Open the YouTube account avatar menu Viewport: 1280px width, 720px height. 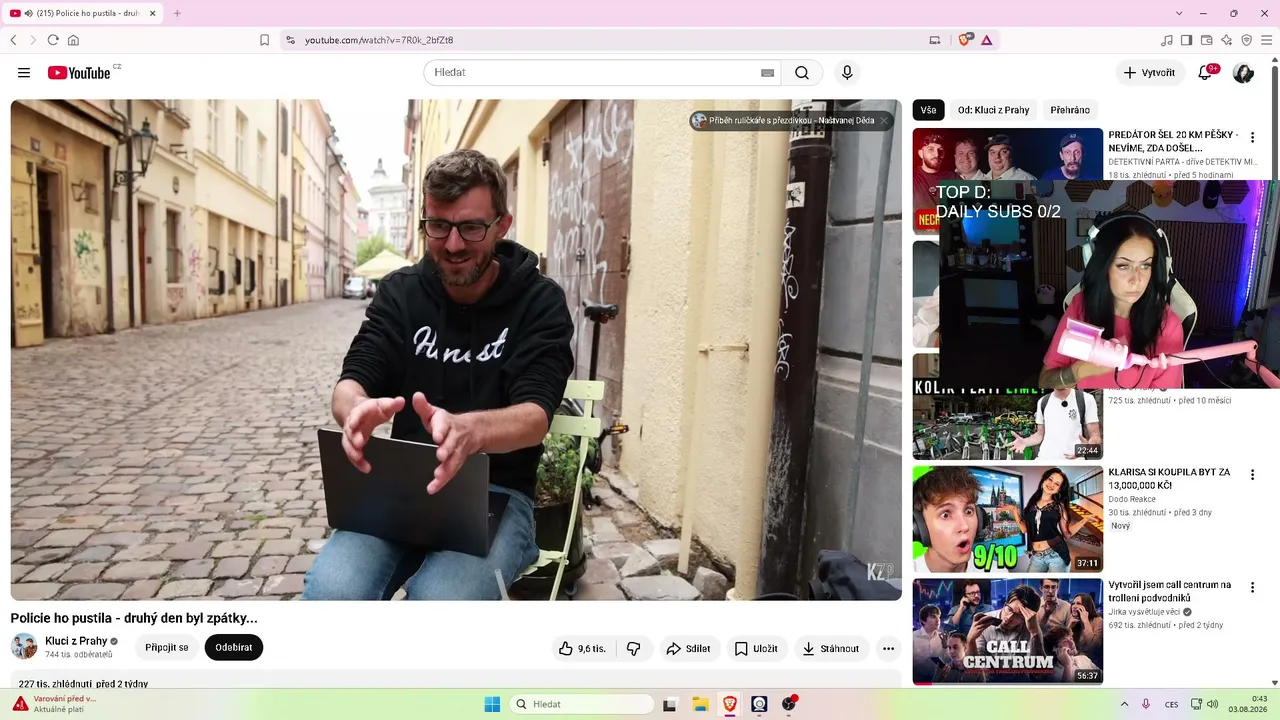point(1243,73)
